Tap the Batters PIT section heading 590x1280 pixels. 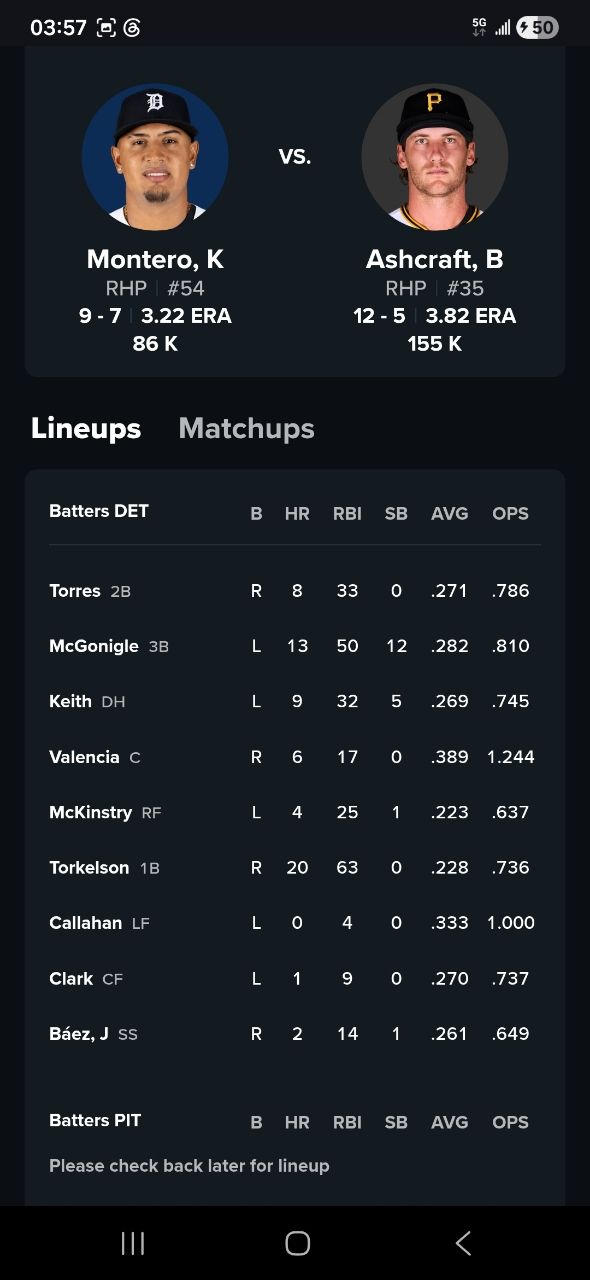click(x=95, y=1120)
